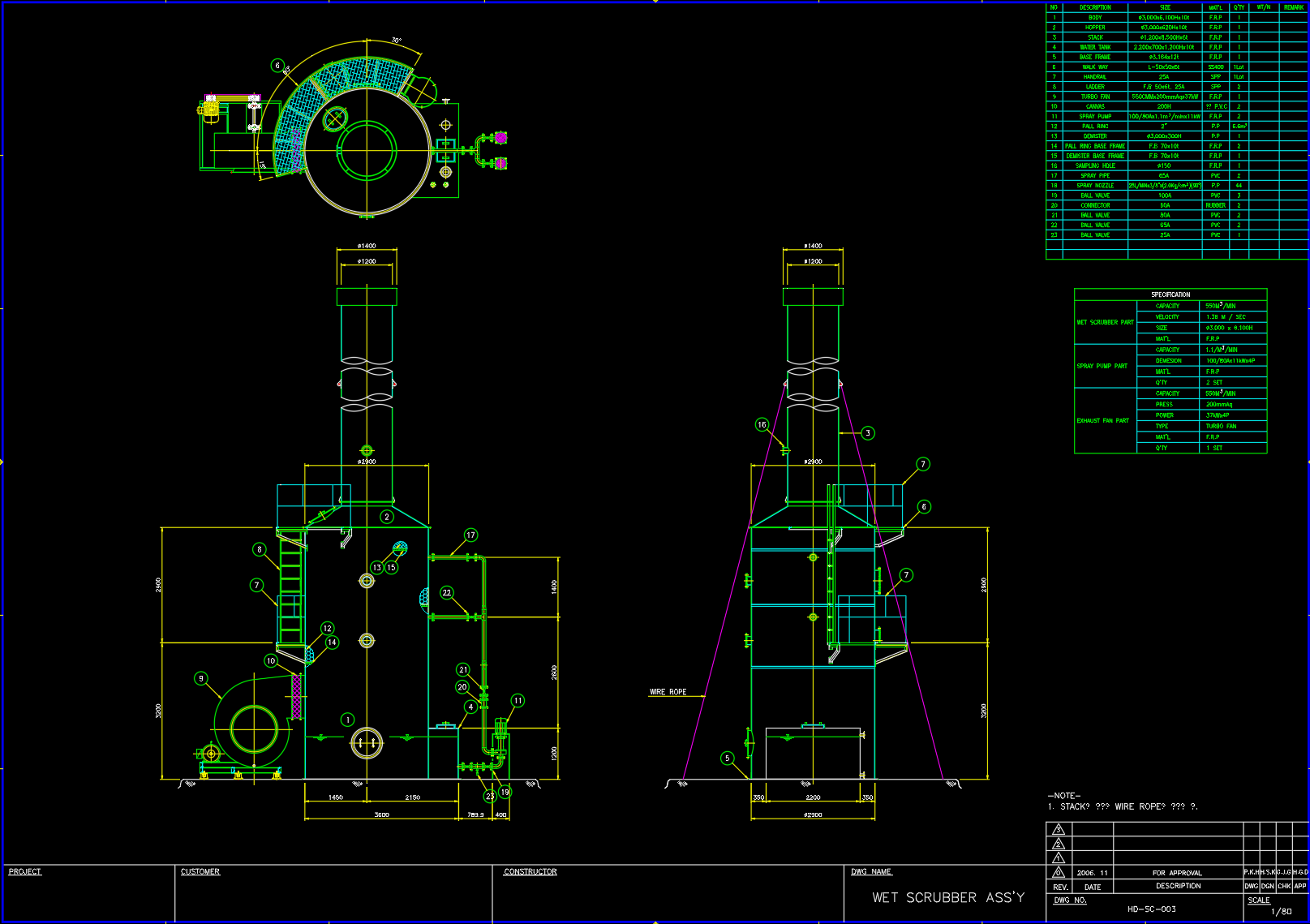Select balloon number 5 at the base frame

728,759
